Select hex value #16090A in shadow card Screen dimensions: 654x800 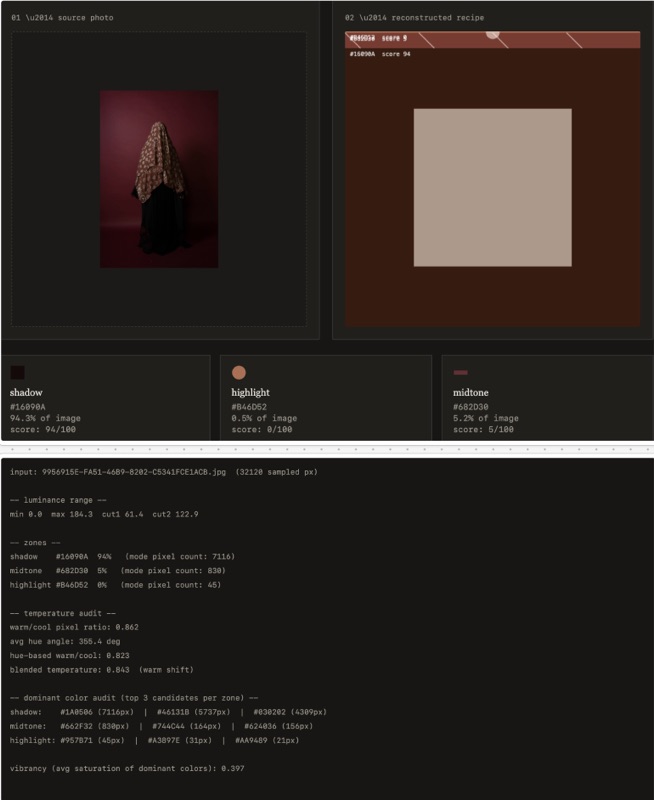point(28,407)
